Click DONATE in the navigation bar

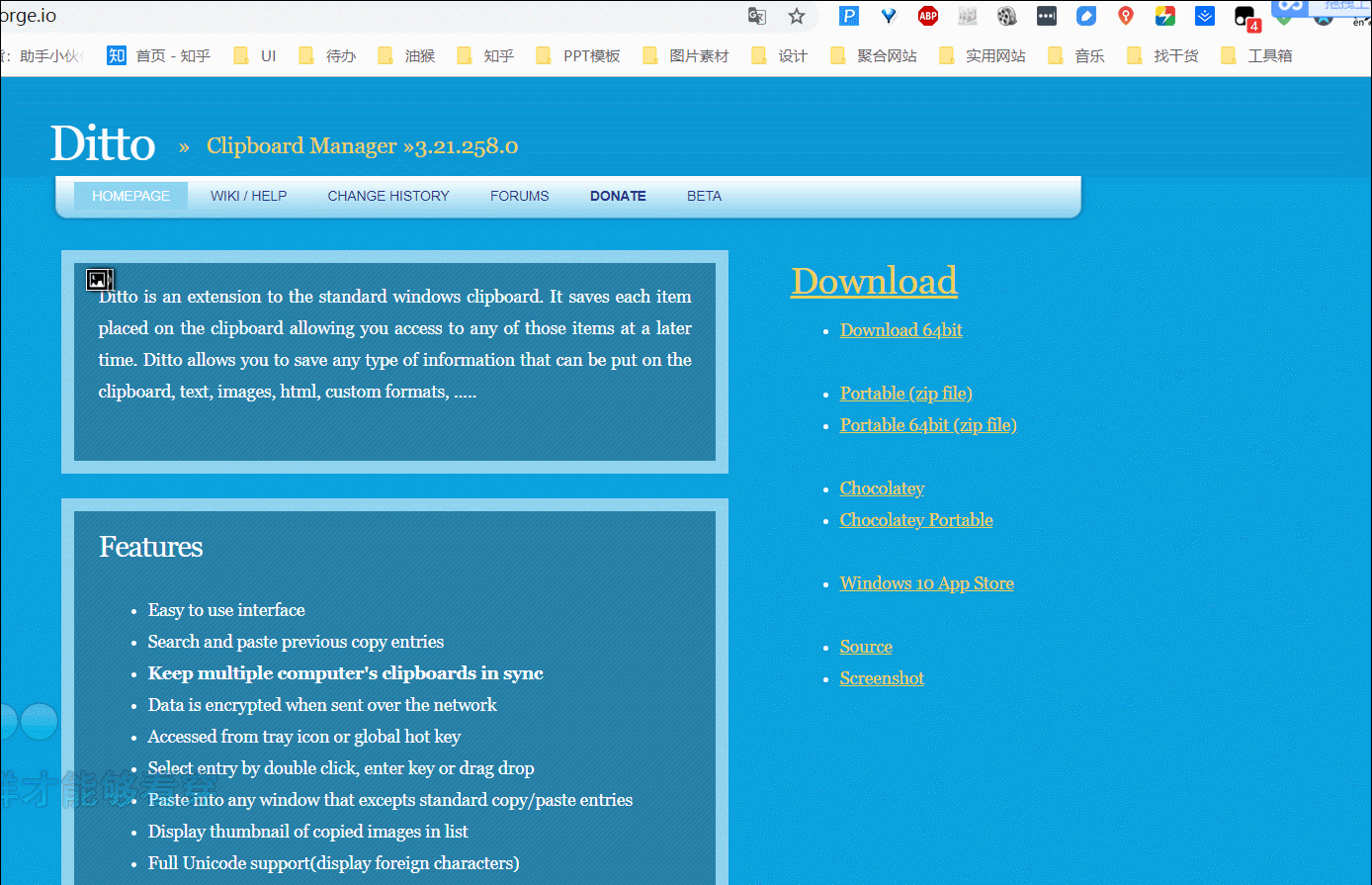[x=618, y=196]
